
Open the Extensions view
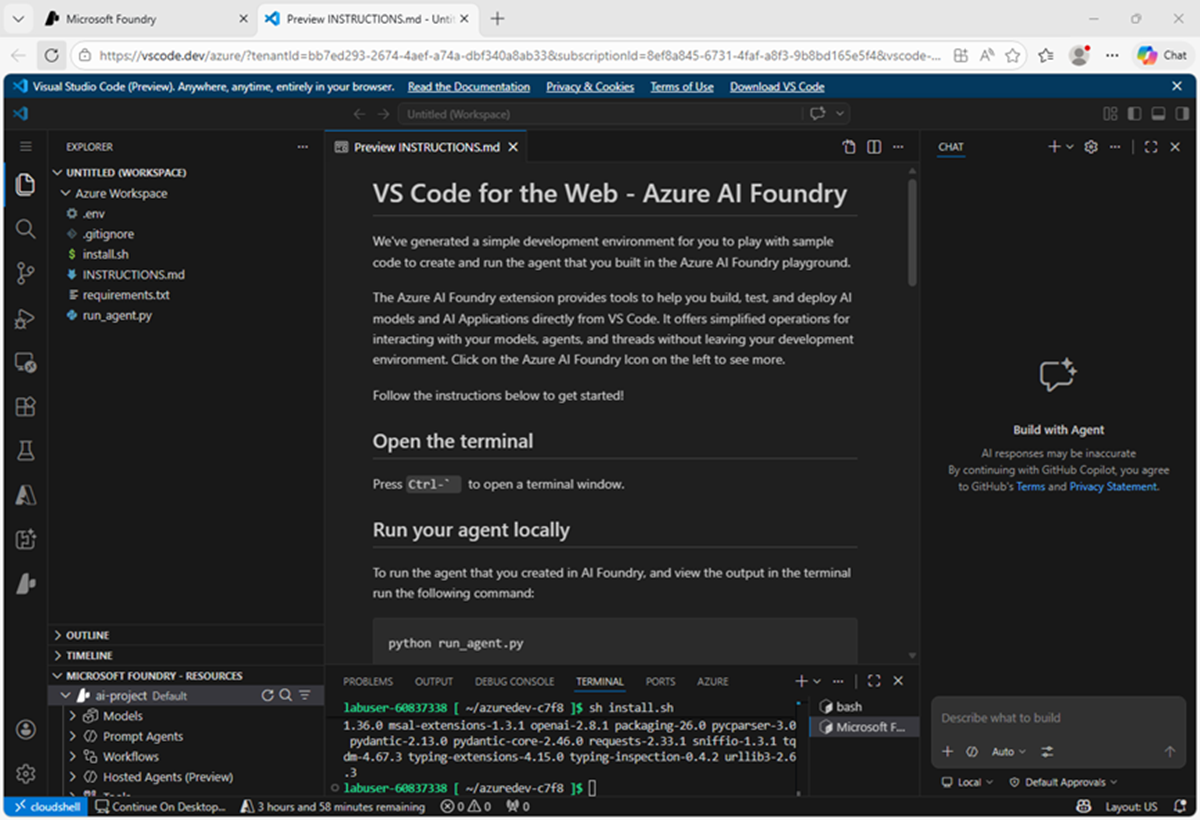[26, 407]
